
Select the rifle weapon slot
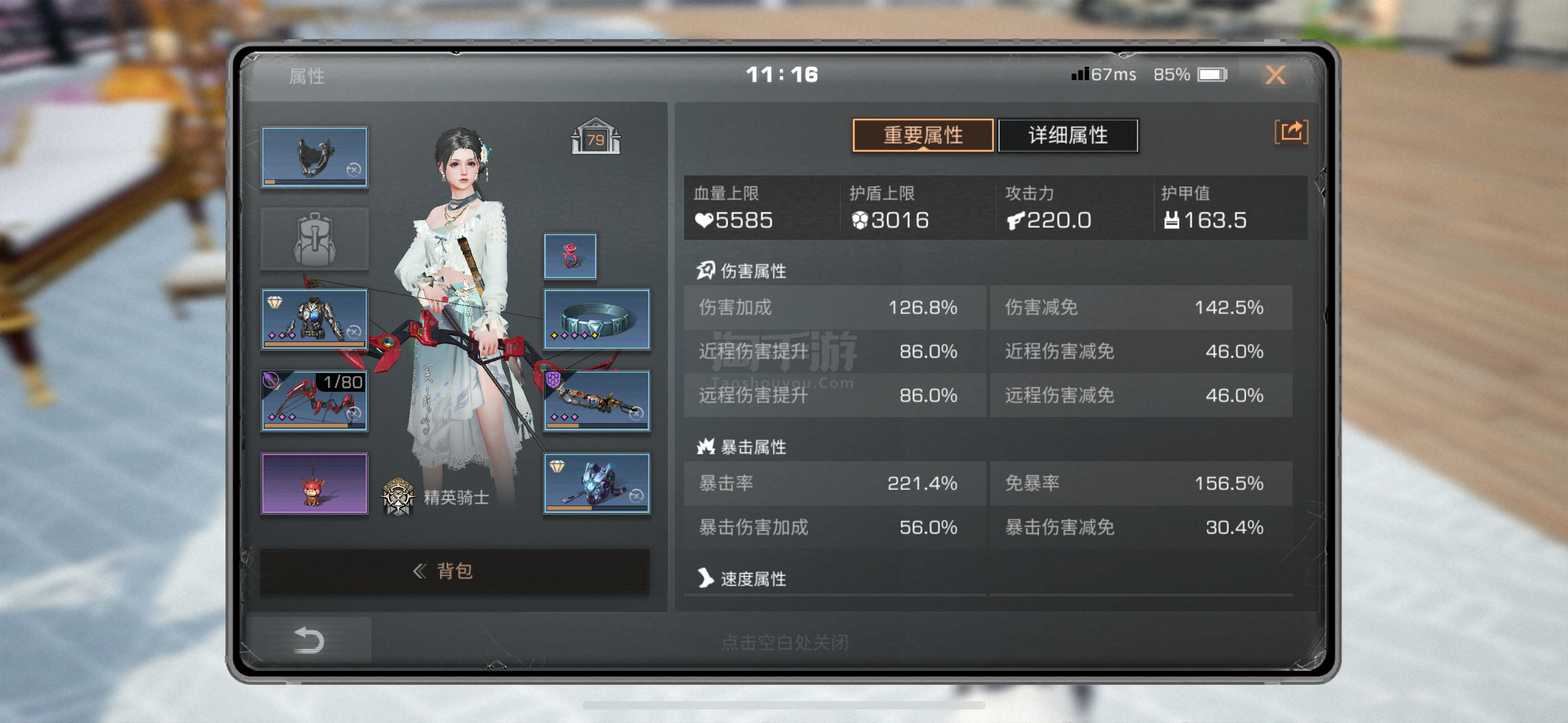tap(597, 400)
